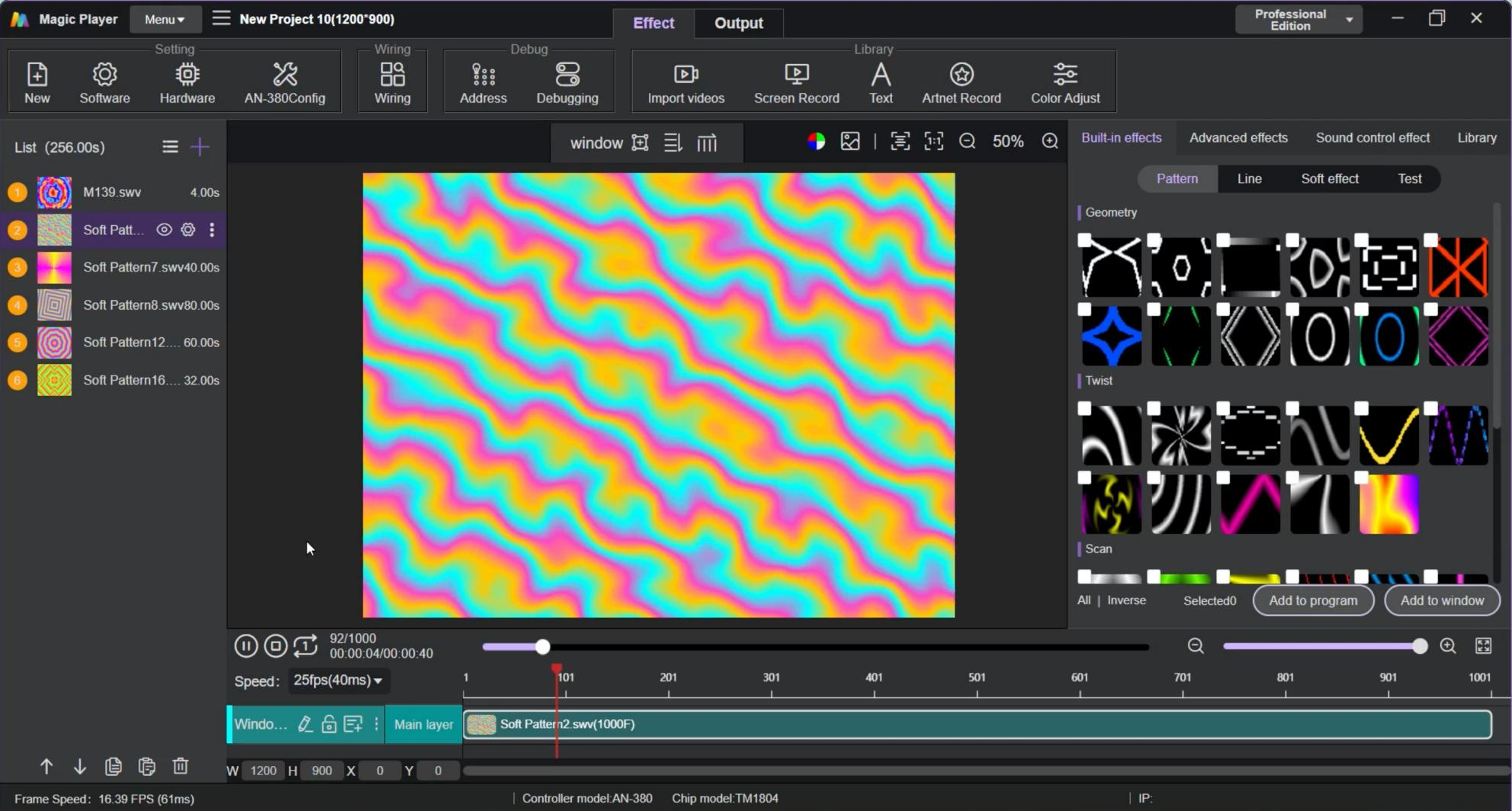Click the color wheel icon above preview
Viewport: 1512px width, 811px height.
[x=816, y=141]
